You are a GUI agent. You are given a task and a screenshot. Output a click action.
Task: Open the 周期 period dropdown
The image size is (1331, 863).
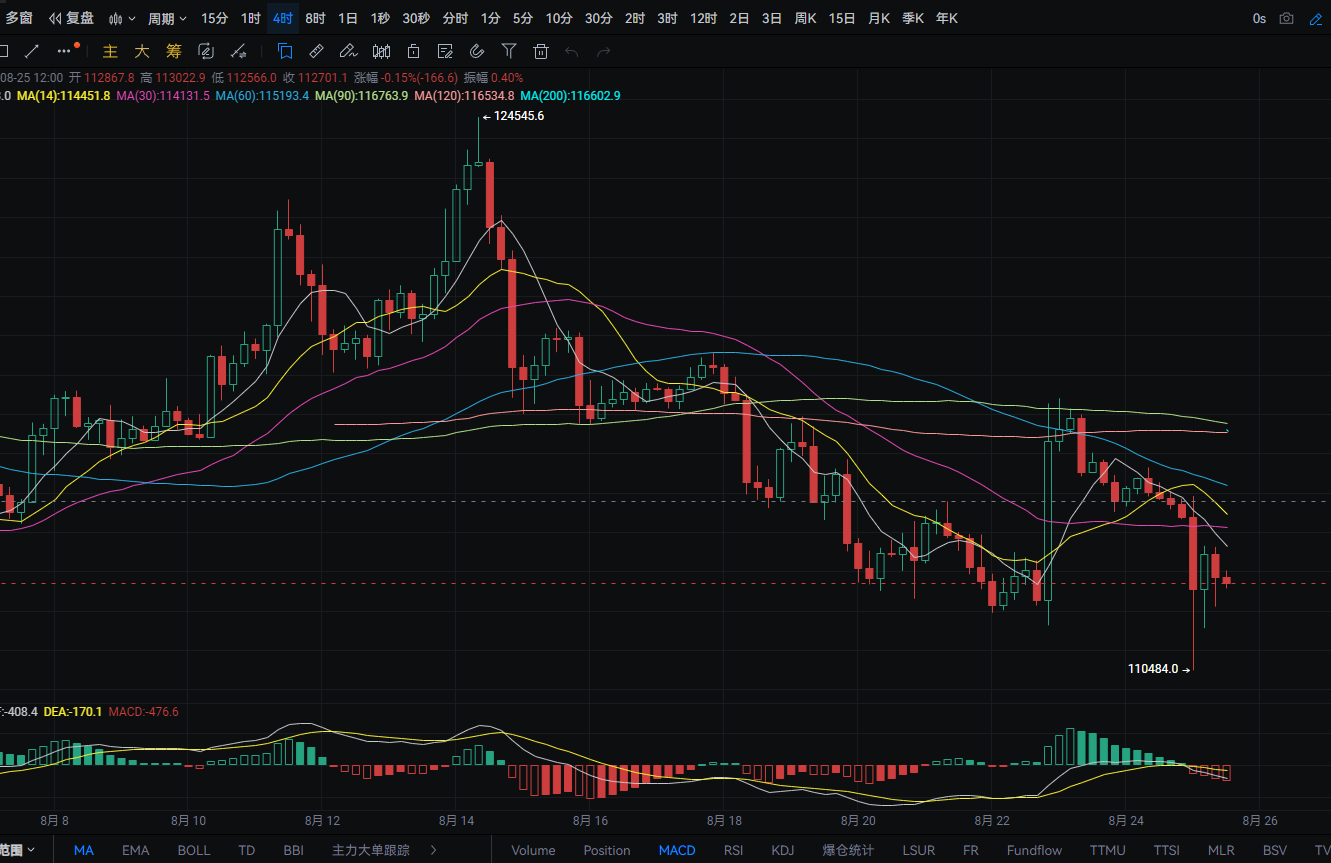pos(167,18)
